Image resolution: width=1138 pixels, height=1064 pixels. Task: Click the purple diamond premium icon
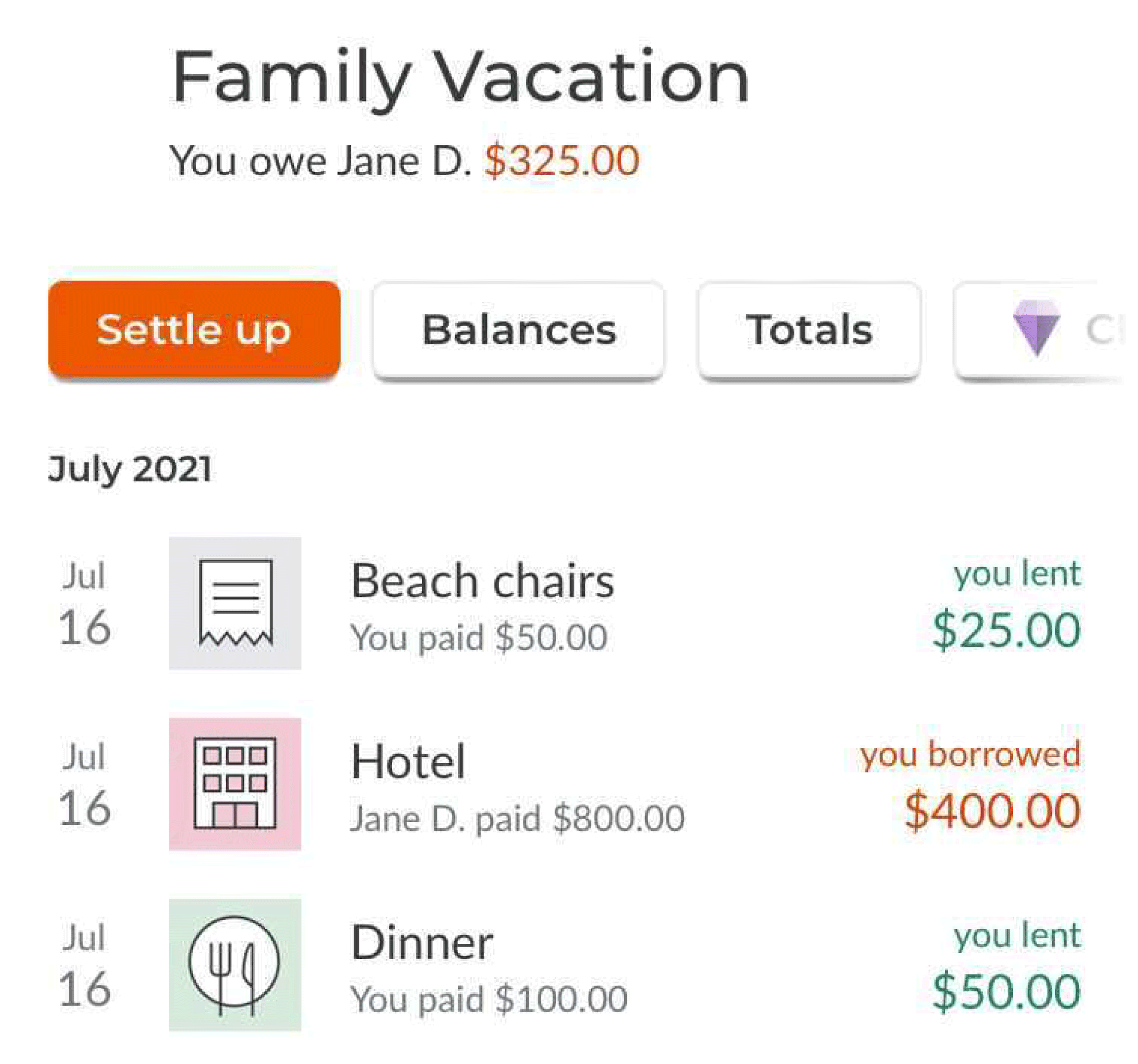coord(1037,328)
